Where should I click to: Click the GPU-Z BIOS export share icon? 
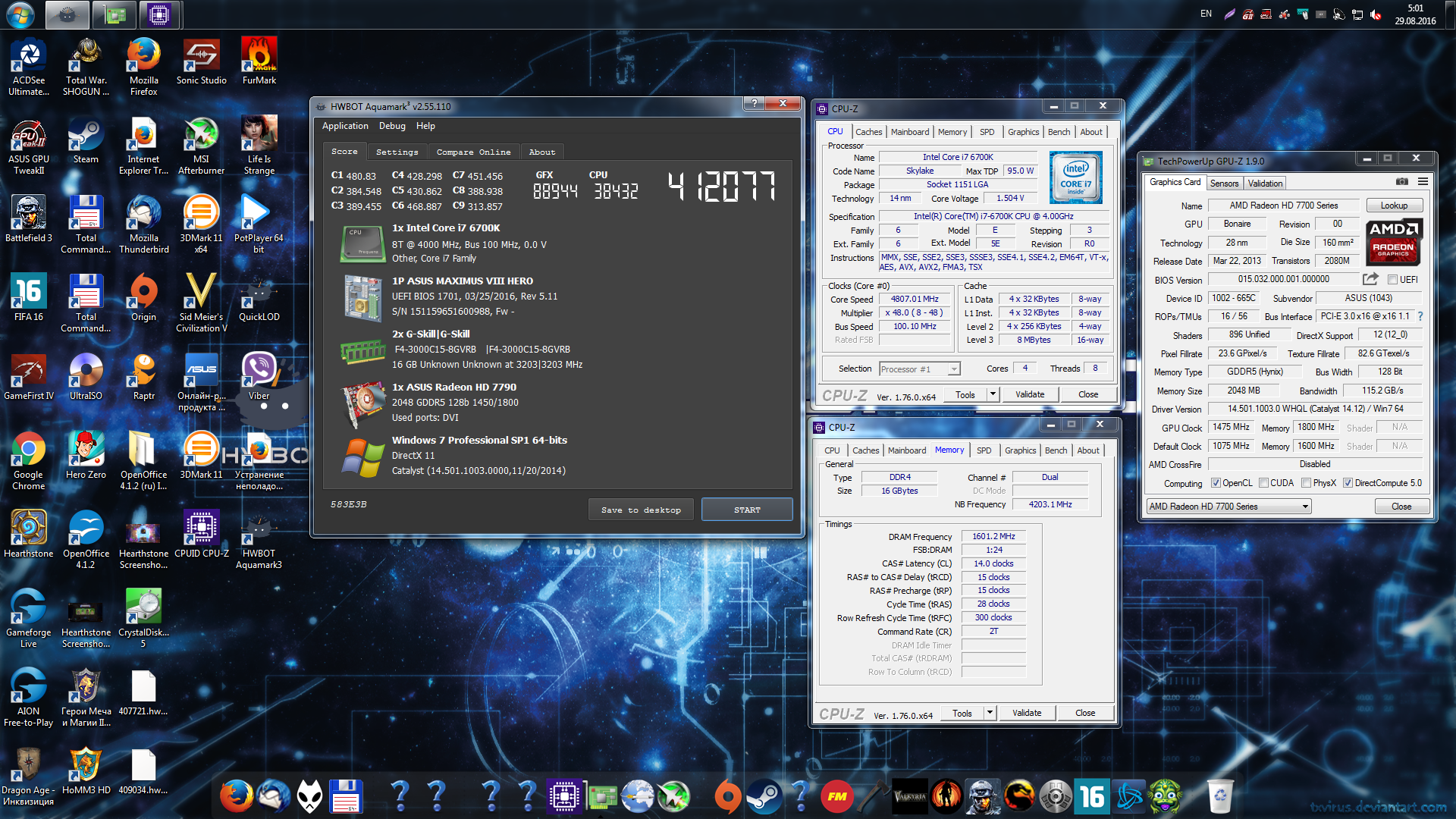pyautogui.click(x=1370, y=279)
